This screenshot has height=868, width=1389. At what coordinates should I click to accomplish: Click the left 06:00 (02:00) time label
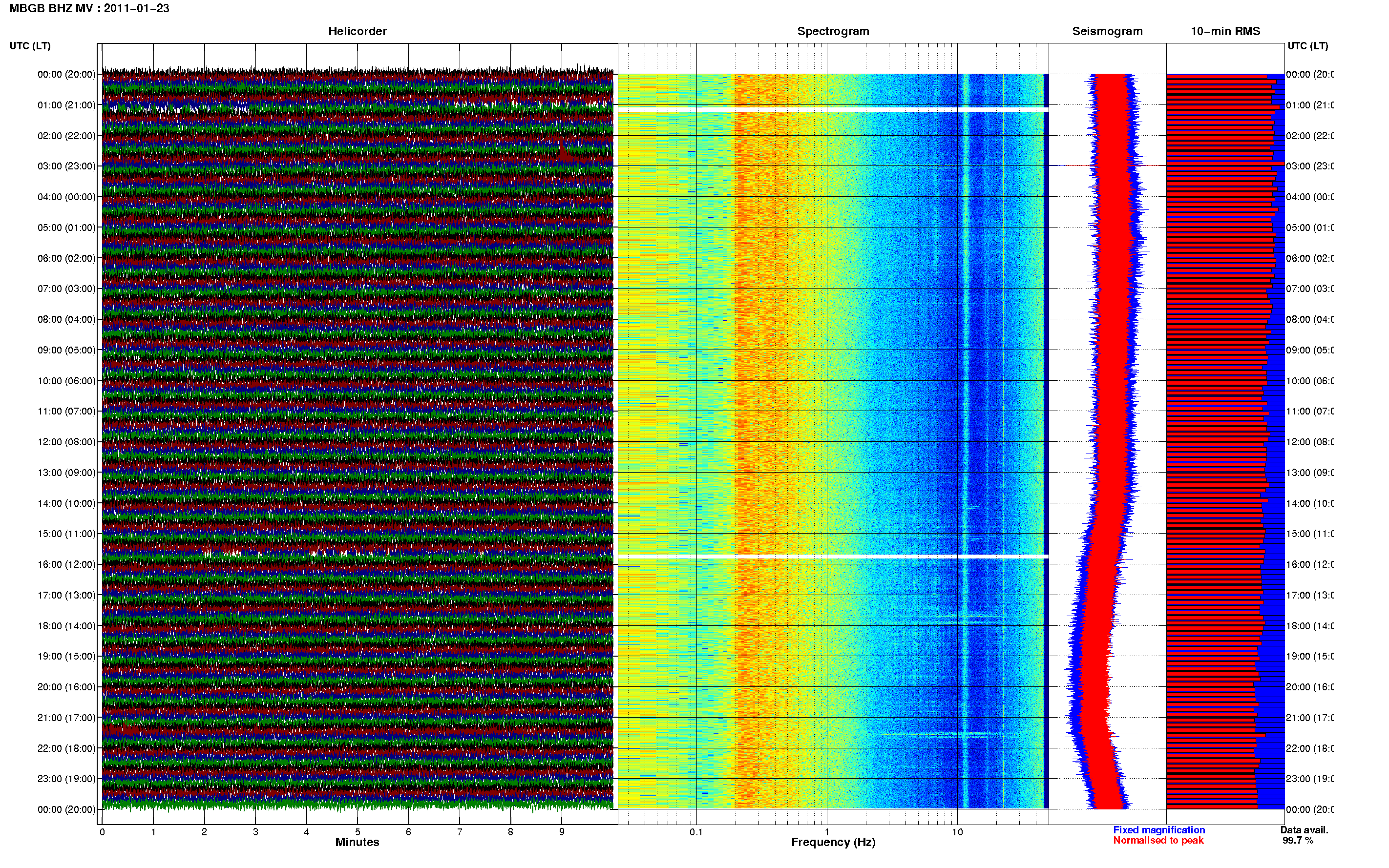[66, 258]
